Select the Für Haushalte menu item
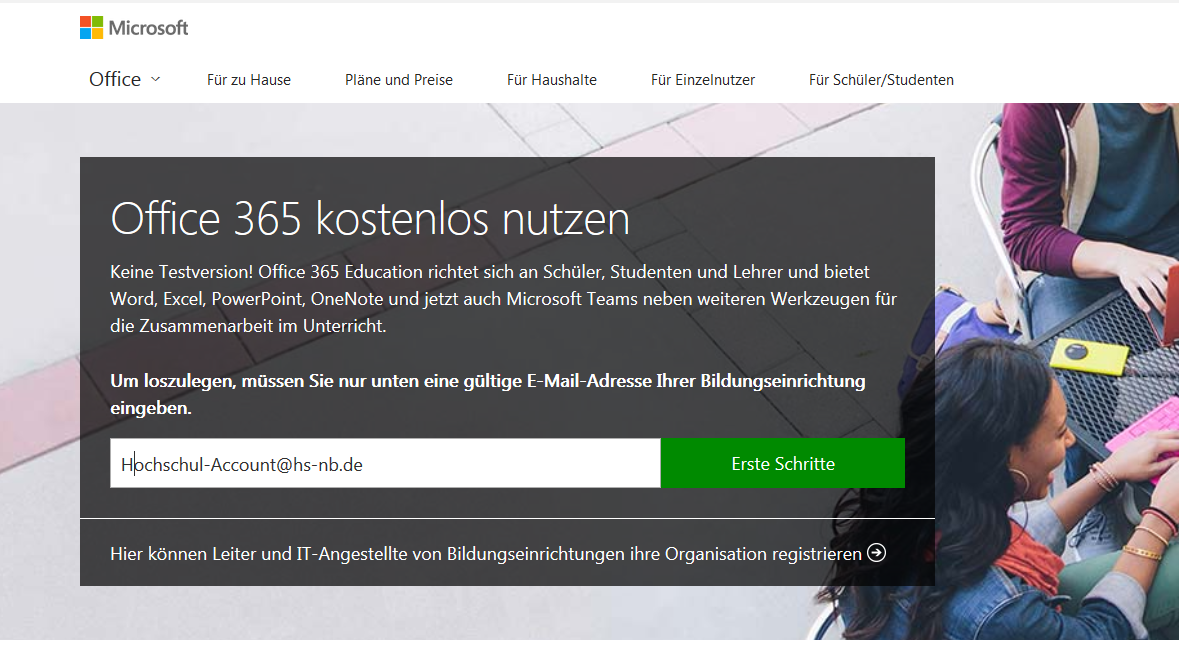 (552, 80)
